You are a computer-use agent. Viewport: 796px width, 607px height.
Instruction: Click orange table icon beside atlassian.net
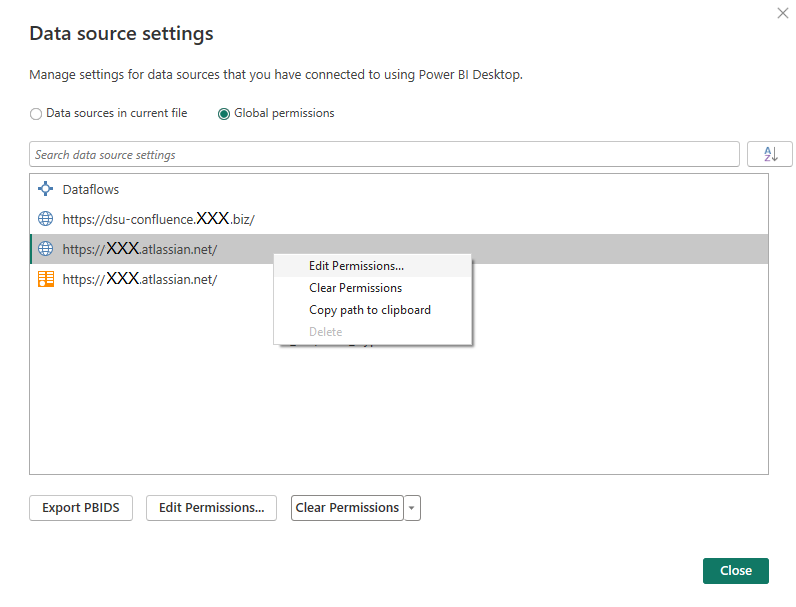[45, 280]
